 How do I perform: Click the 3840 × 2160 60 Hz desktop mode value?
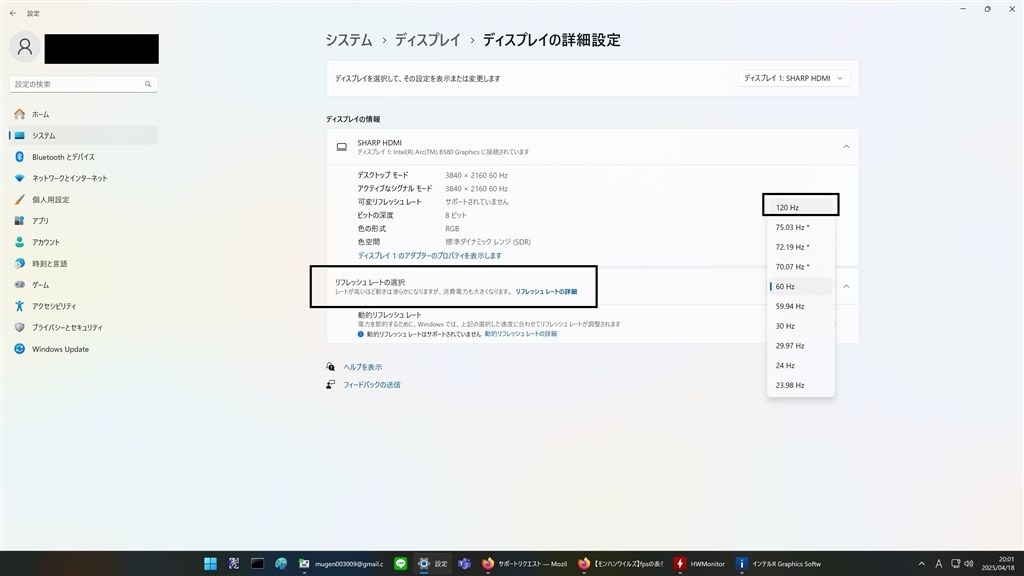[476, 176]
